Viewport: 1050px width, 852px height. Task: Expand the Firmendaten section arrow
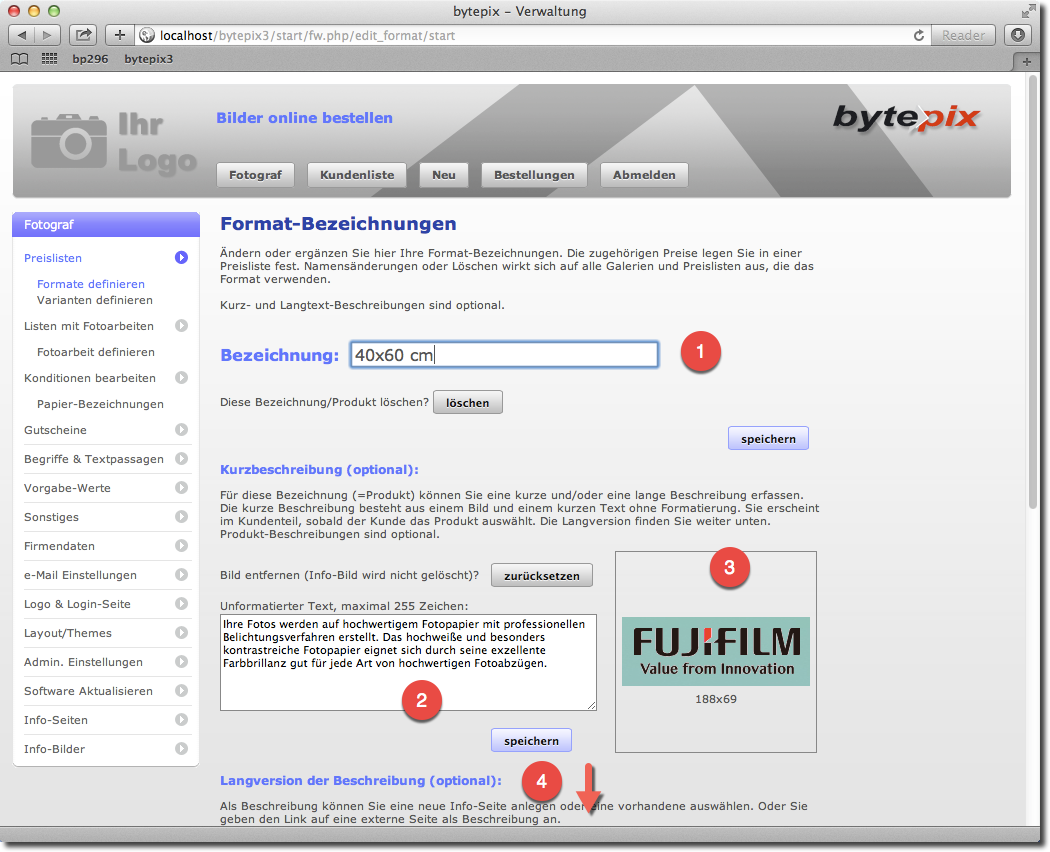(181, 546)
